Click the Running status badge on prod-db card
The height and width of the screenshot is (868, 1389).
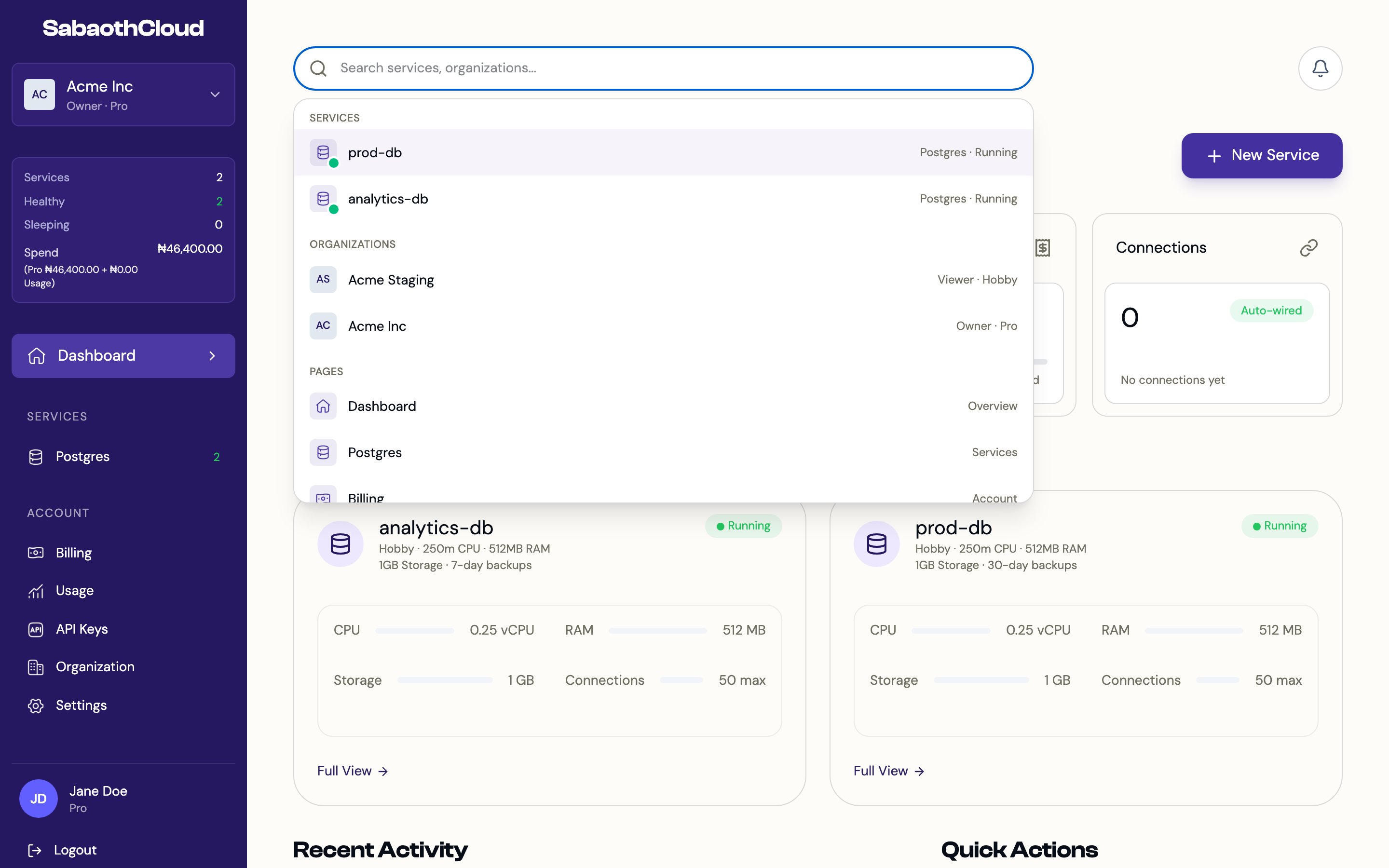[1280, 526]
